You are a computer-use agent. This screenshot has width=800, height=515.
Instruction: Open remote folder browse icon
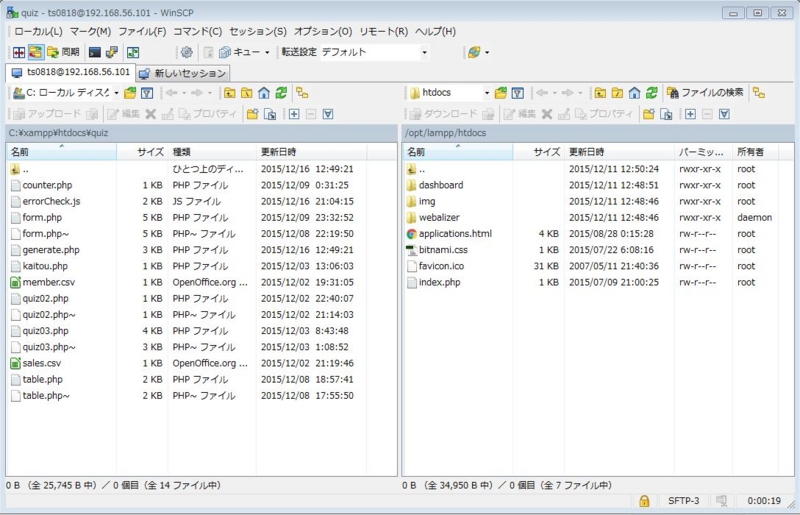coord(501,93)
